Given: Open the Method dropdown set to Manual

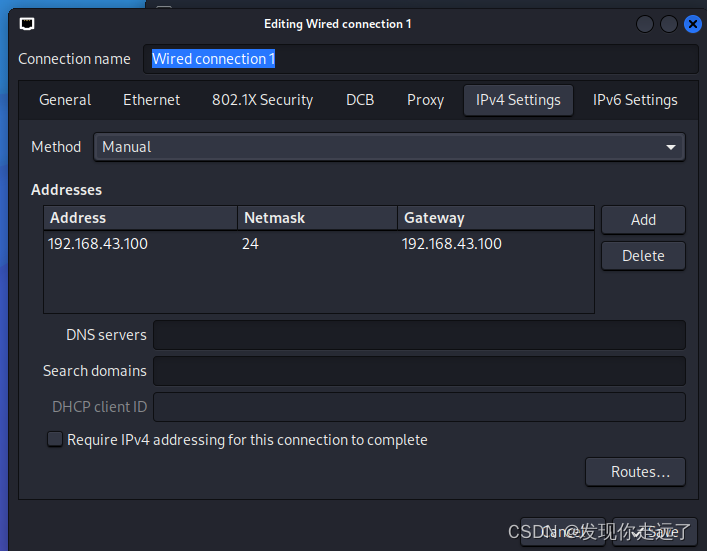Looking at the screenshot, I should [x=389, y=147].
